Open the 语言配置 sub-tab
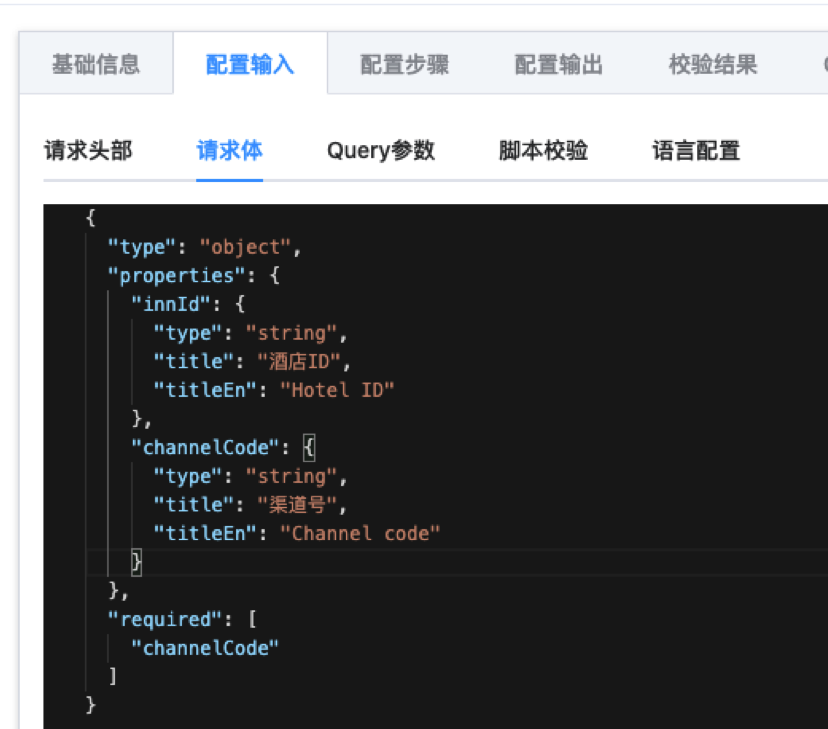 point(696,151)
